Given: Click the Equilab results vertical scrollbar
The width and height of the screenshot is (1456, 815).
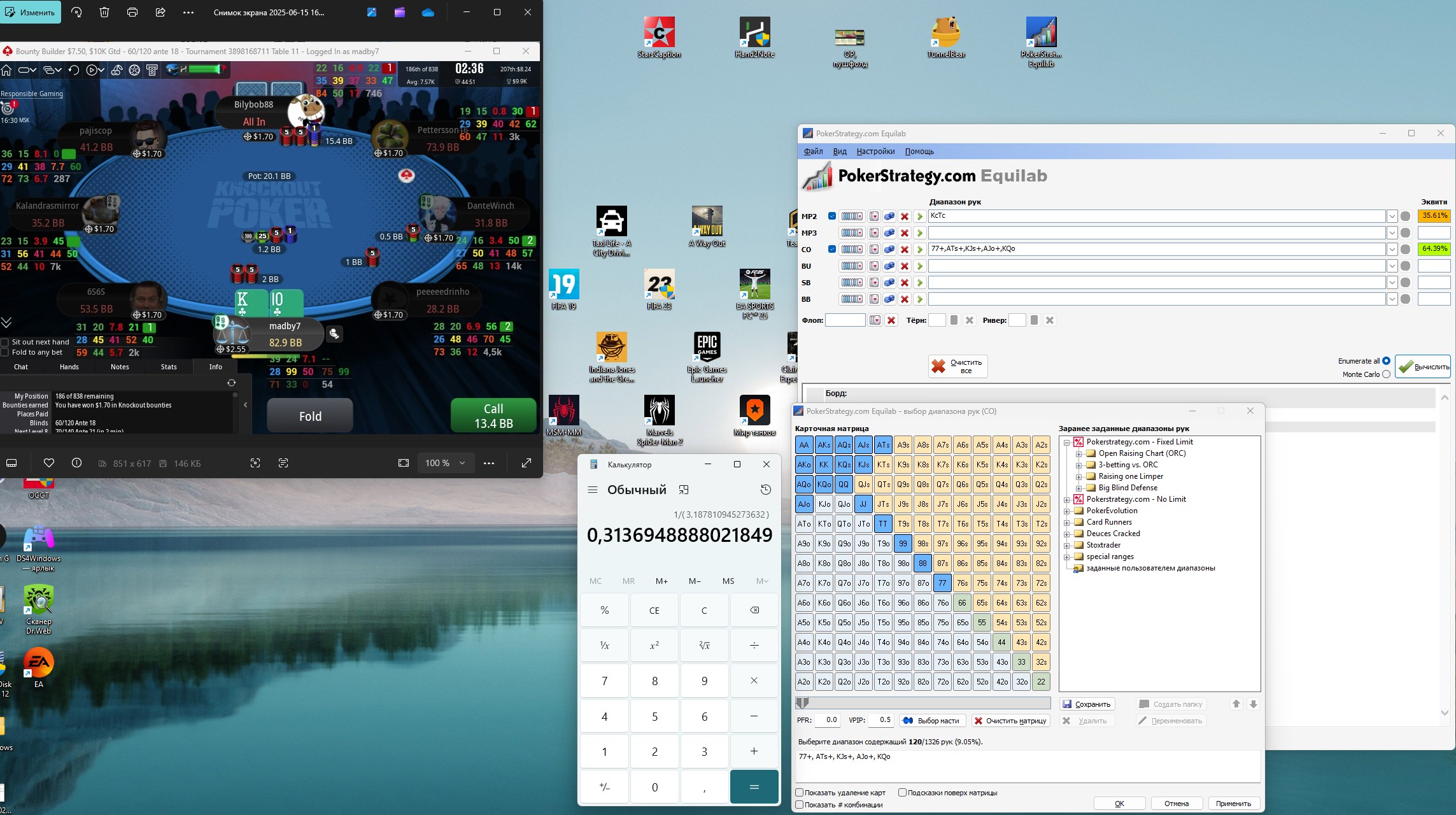Looking at the screenshot, I should [1445, 554].
